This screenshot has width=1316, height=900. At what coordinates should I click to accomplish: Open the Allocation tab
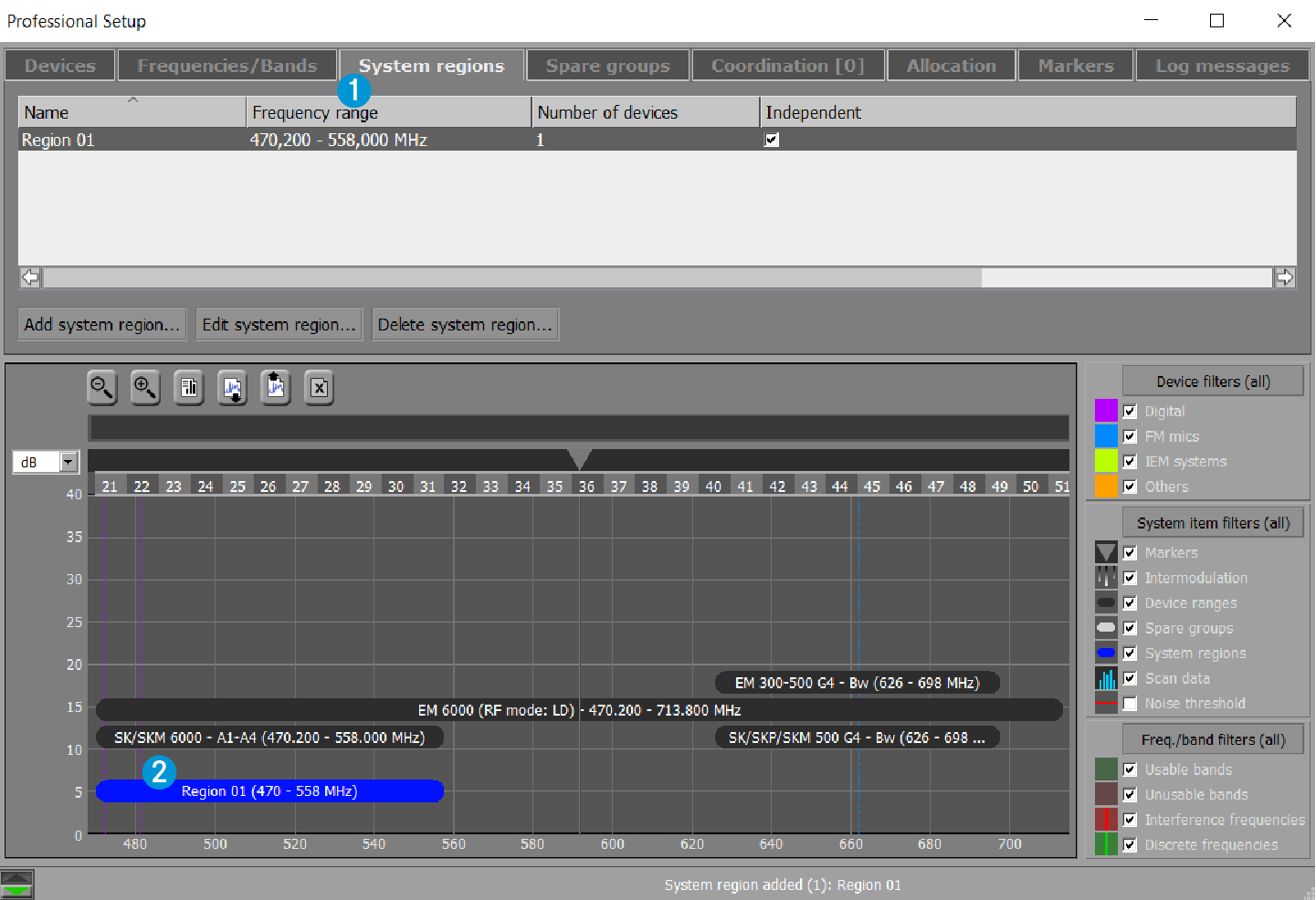(952, 66)
